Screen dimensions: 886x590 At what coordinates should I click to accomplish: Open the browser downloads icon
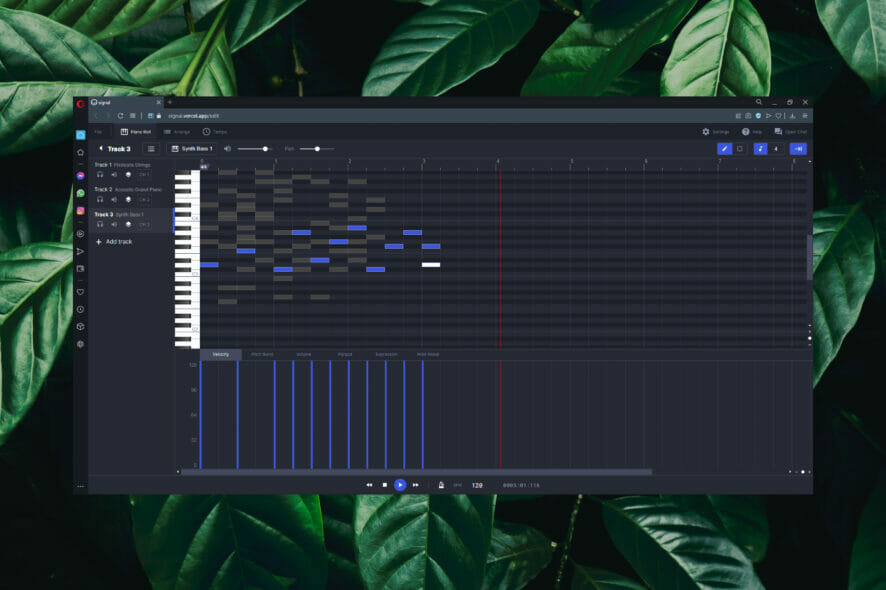point(793,116)
